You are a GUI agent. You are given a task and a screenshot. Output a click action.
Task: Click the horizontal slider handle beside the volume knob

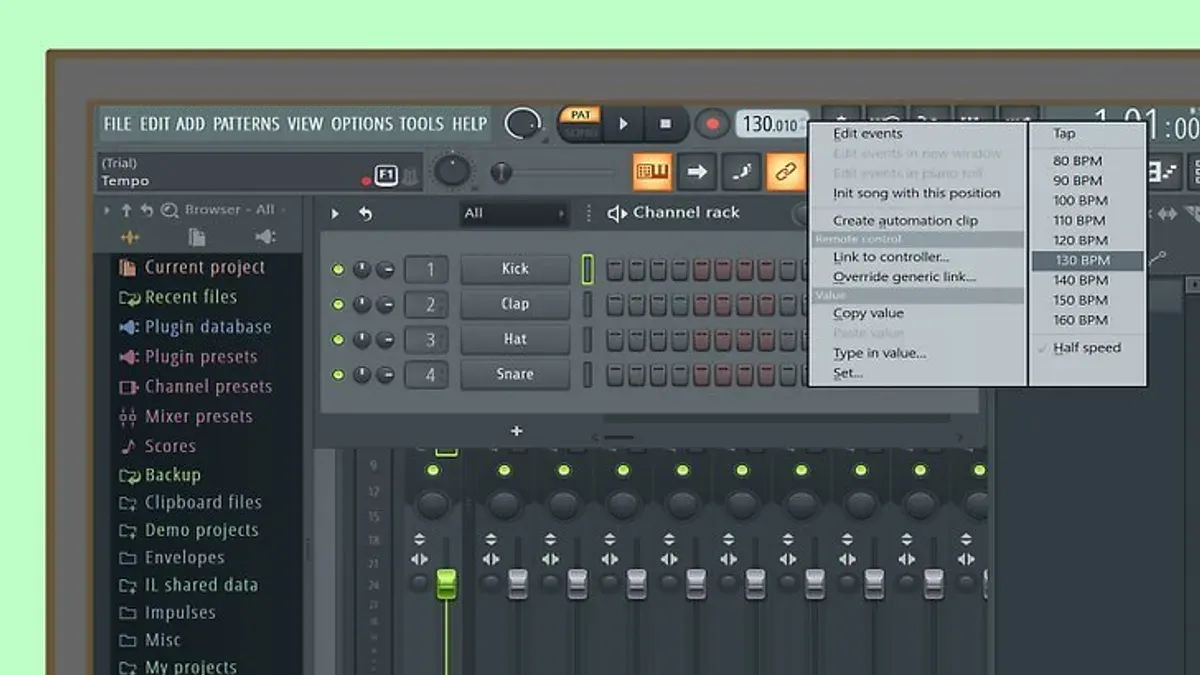tap(501, 173)
